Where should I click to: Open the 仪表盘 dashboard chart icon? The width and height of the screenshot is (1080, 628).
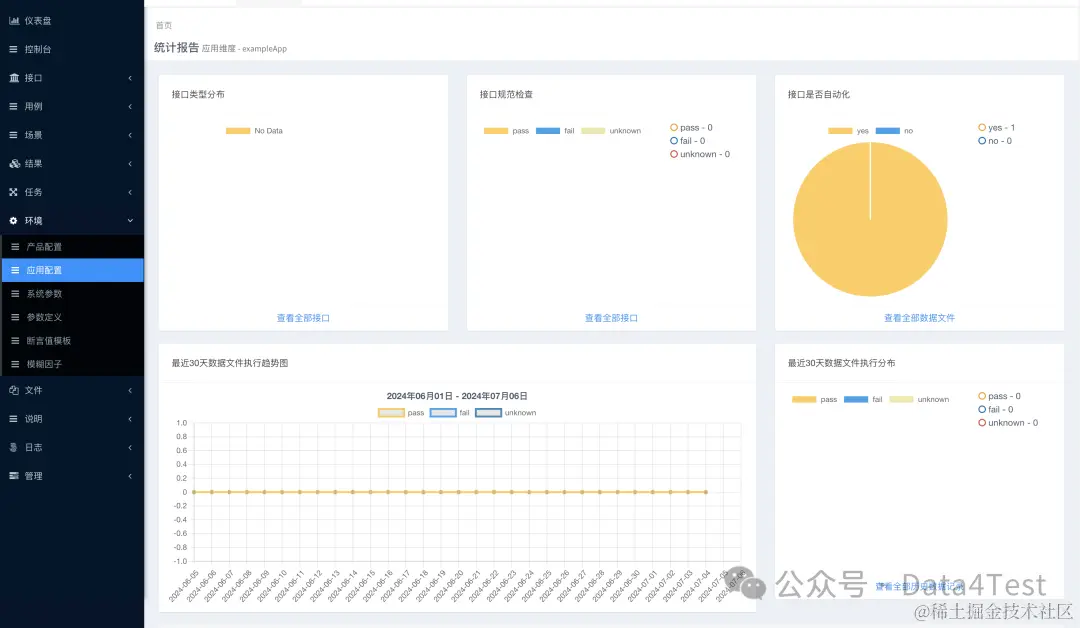14,21
